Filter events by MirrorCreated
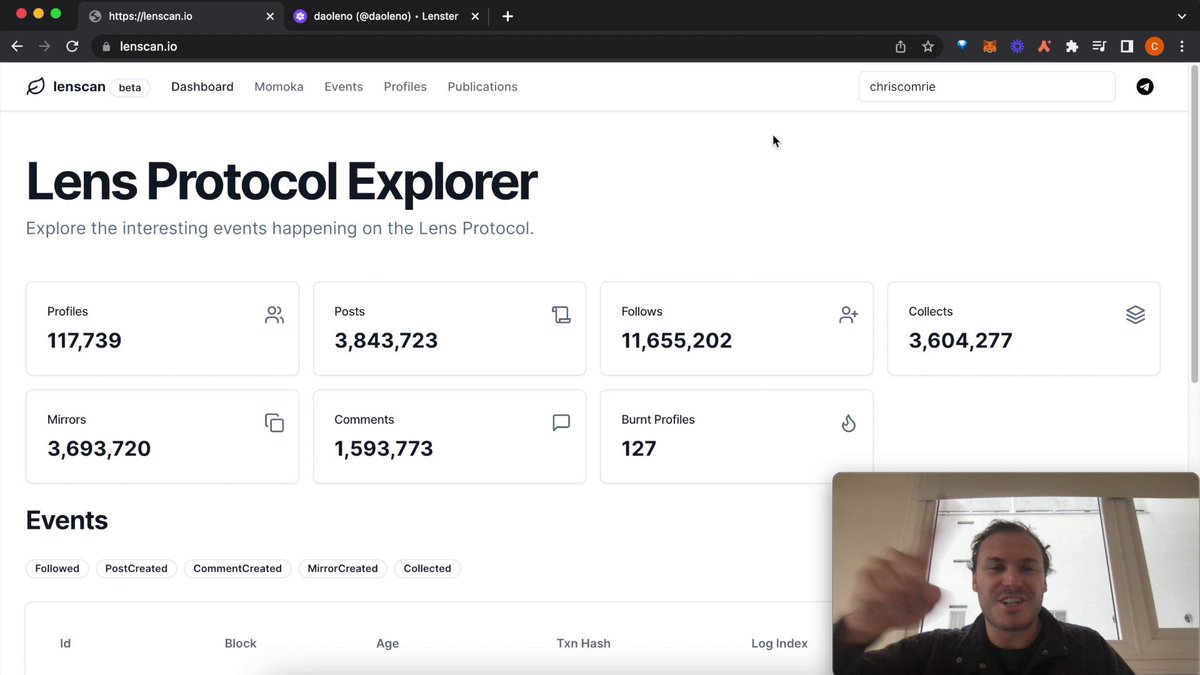The image size is (1200, 675). [343, 568]
